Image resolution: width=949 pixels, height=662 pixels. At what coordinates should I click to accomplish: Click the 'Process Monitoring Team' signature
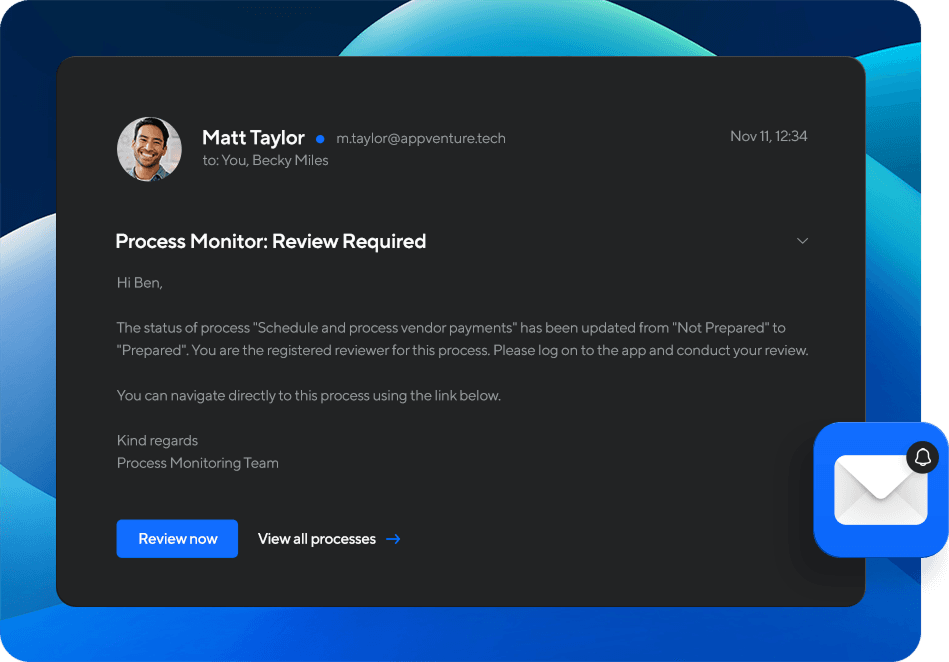click(198, 463)
